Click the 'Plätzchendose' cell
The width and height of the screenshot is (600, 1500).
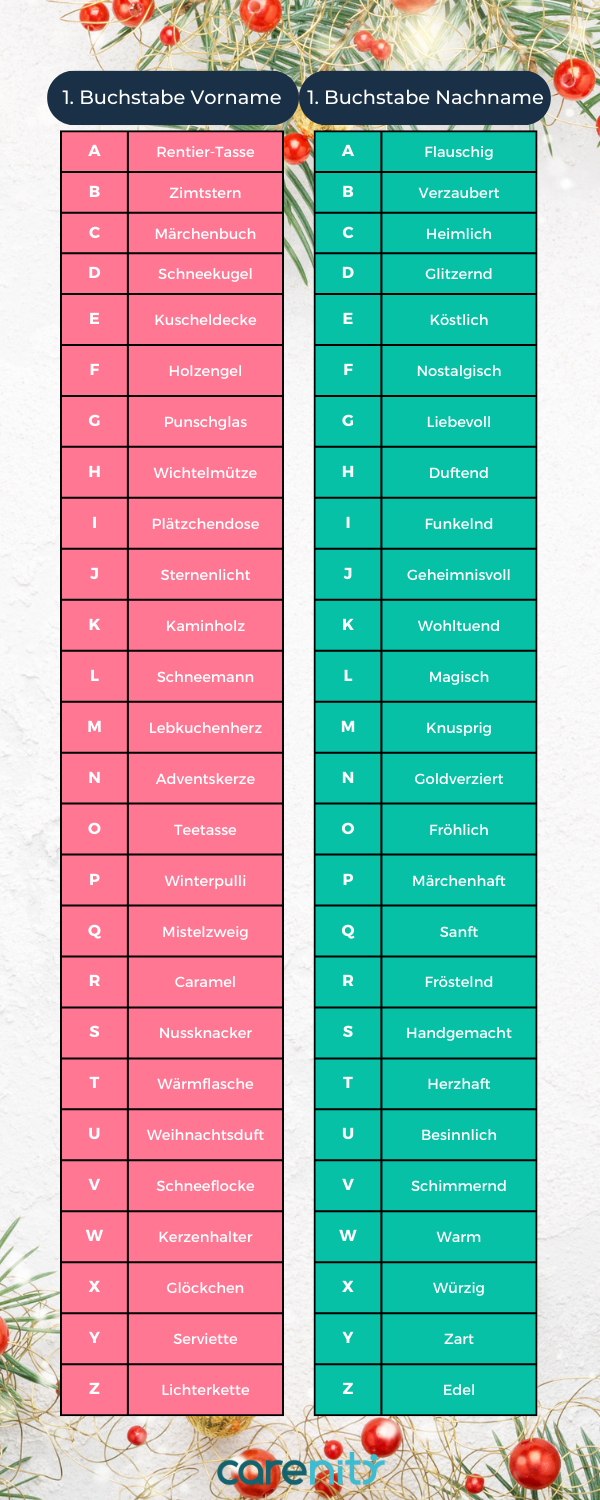point(205,524)
